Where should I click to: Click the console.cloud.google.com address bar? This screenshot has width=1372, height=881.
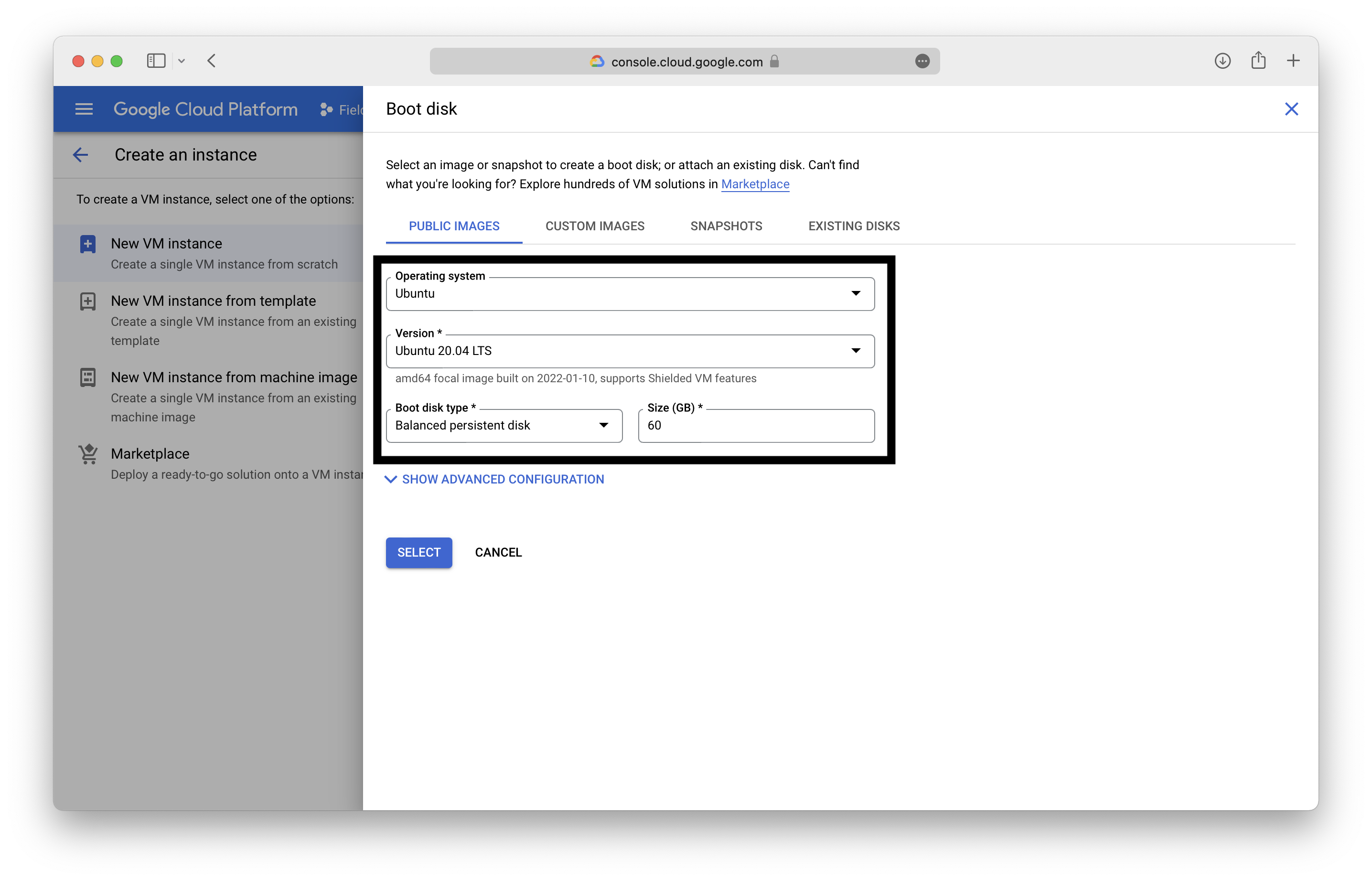(x=685, y=61)
